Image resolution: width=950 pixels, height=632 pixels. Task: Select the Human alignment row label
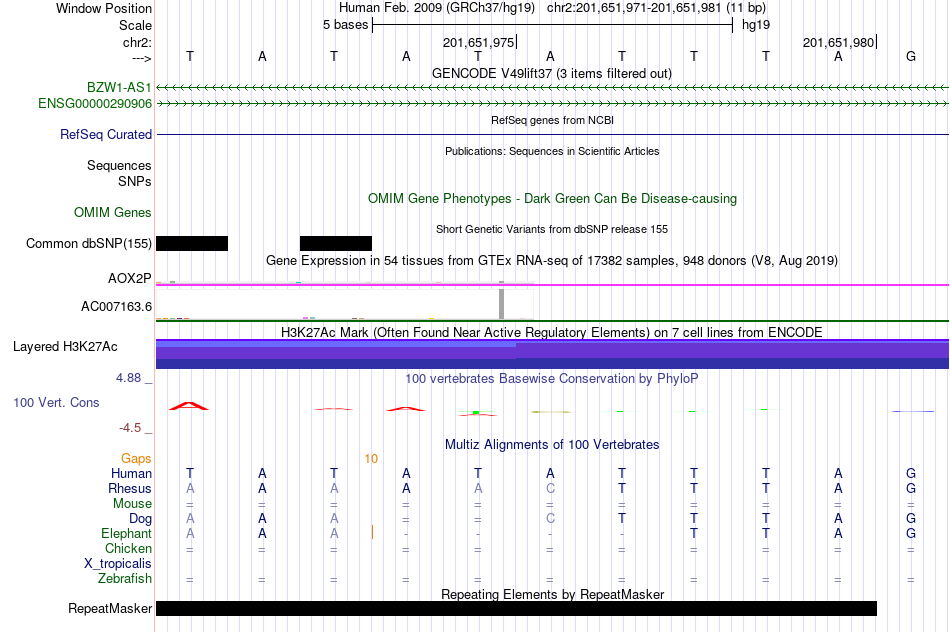131,473
